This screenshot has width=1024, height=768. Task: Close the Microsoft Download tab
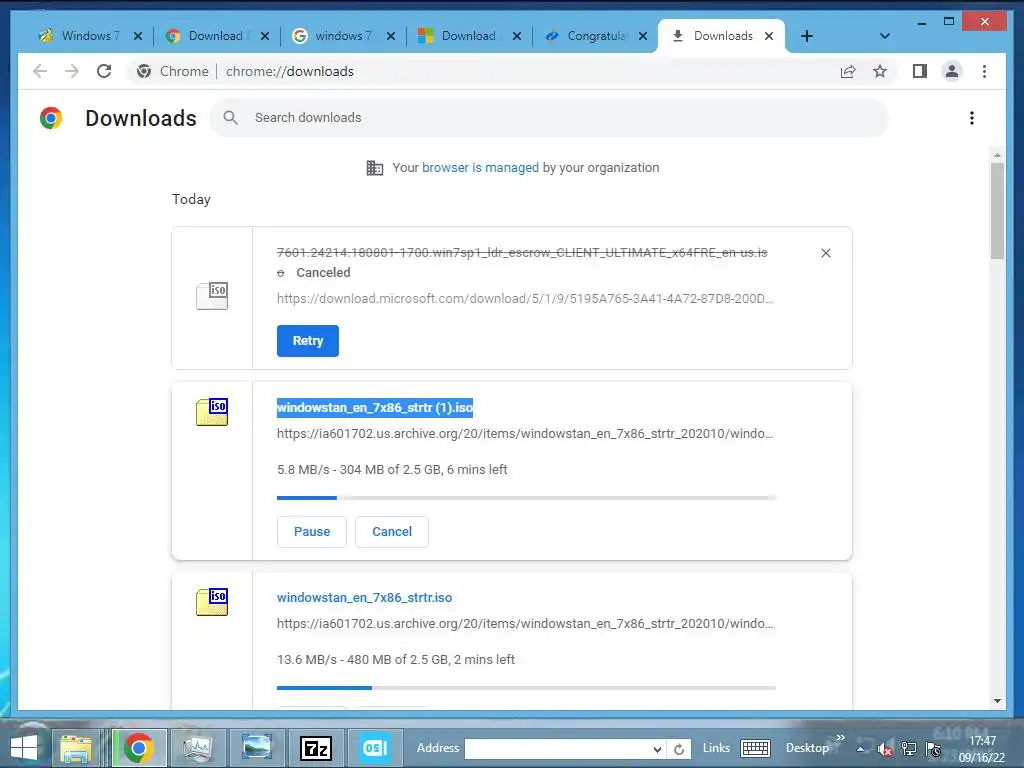(517, 36)
